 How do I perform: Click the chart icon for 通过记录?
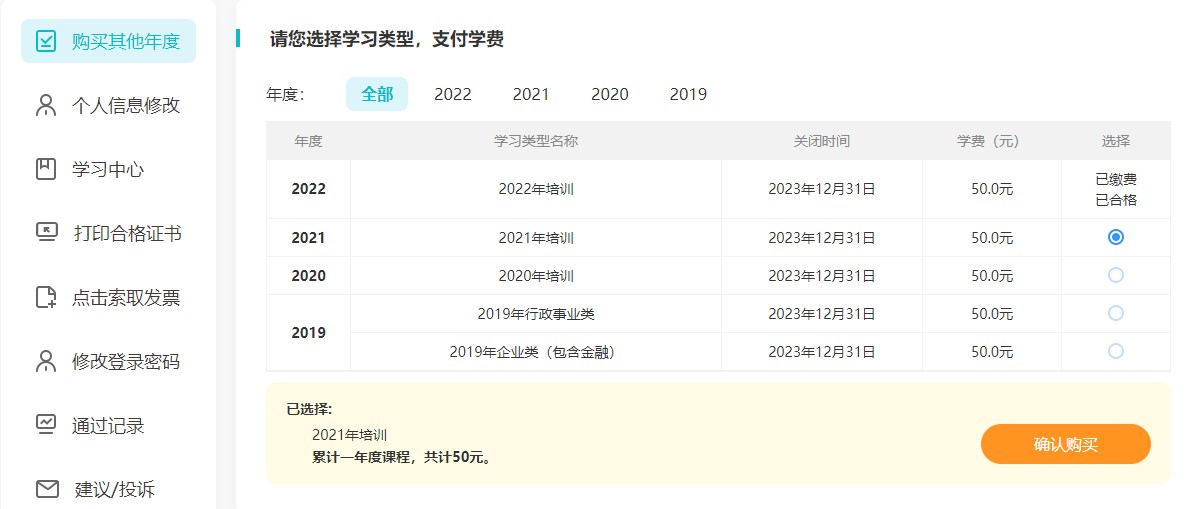click(46, 425)
